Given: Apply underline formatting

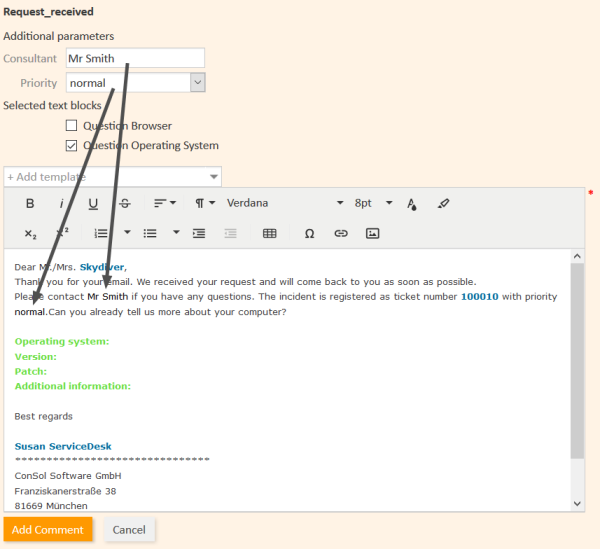Looking at the screenshot, I should [x=93, y=203].
